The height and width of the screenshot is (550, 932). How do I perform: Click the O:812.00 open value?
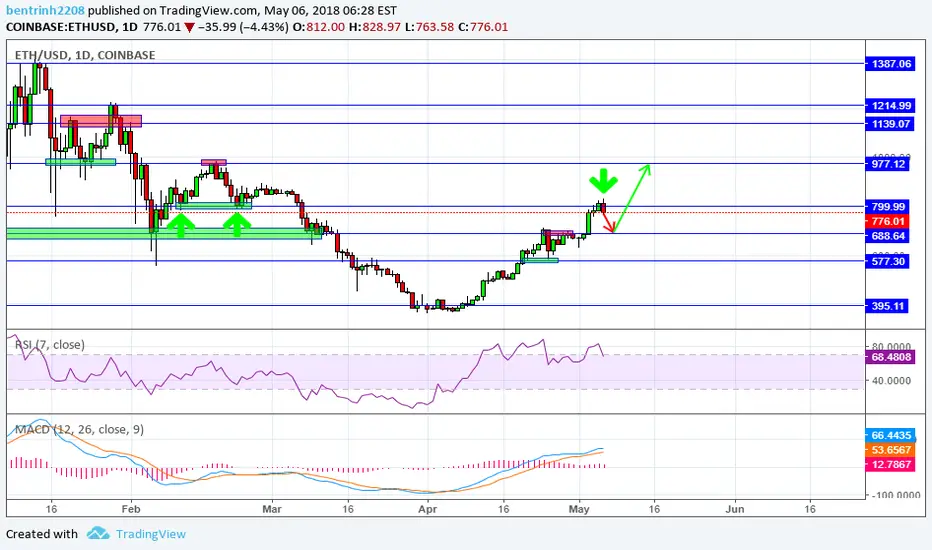click(319, 27)
